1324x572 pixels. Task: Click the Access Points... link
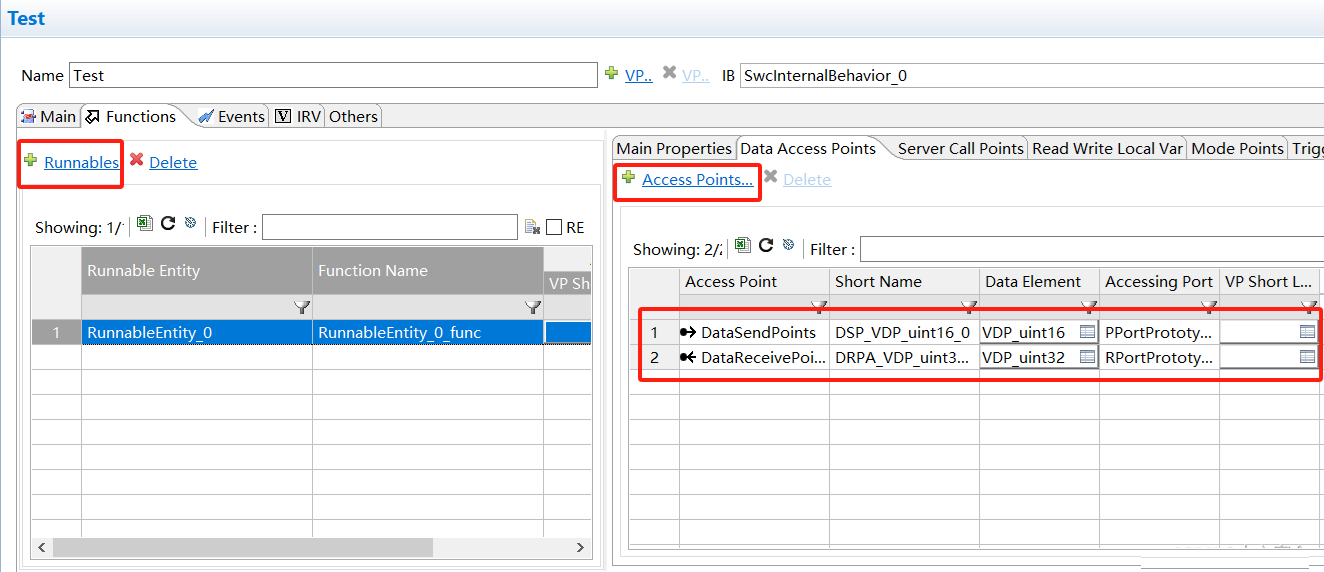click(x=697, y=180)
